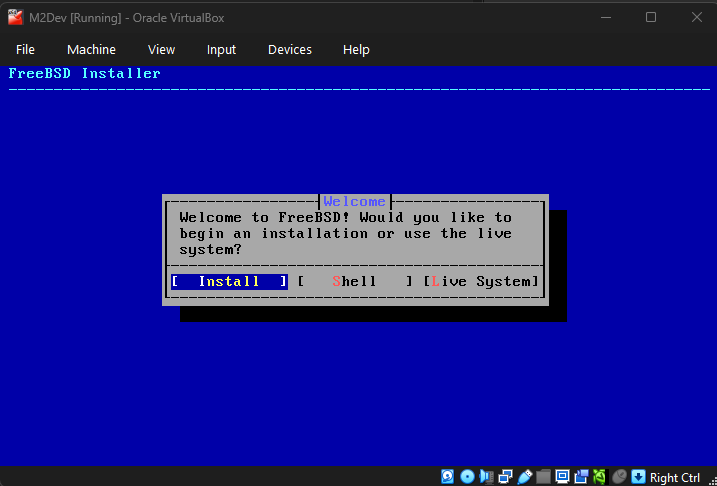The width and height of the screenshot is (717, 486).
Task: Click the recording status icon
Action: coord(581,477)
